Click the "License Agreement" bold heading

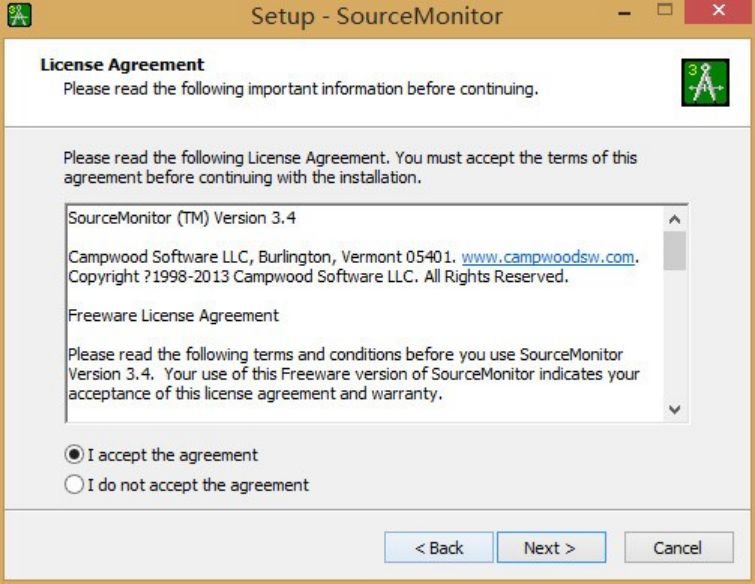122,65
